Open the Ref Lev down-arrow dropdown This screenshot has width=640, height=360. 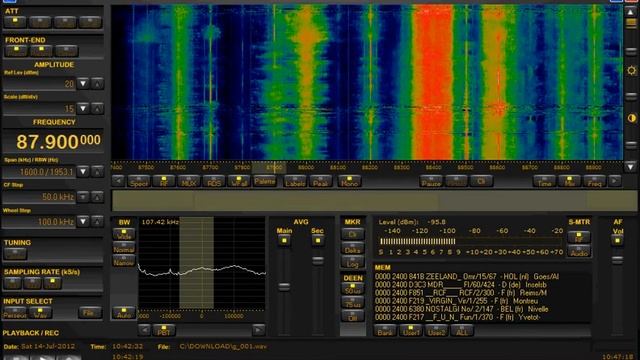coord(83,84)
